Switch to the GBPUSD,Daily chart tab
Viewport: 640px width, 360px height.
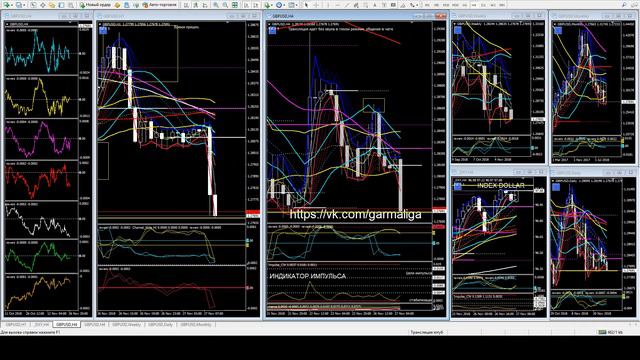pos(160,324)
